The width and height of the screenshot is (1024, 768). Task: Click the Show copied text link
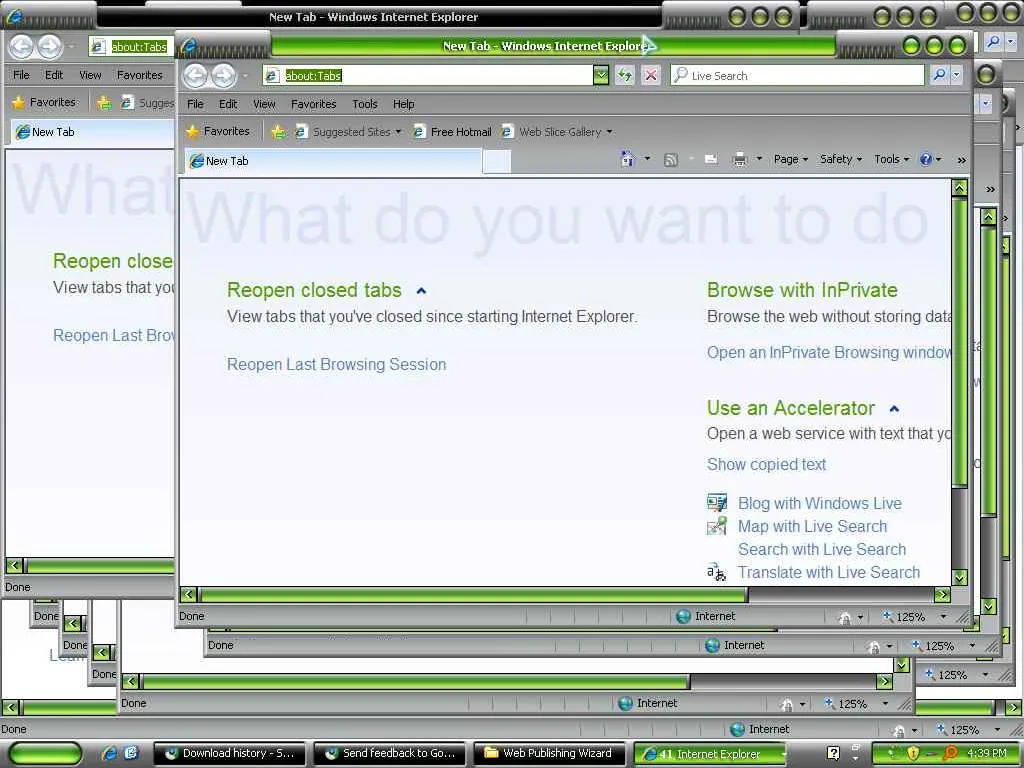pyautogui.click(x=766, y=464)
